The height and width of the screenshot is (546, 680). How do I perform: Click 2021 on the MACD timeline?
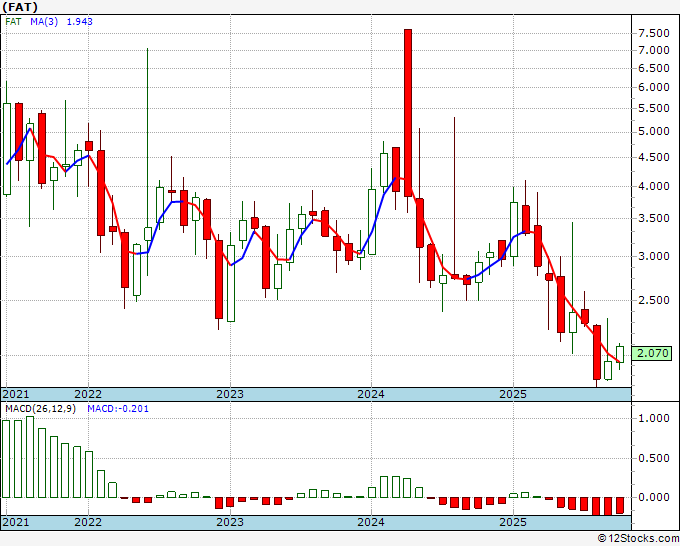[x=16, y=522]
